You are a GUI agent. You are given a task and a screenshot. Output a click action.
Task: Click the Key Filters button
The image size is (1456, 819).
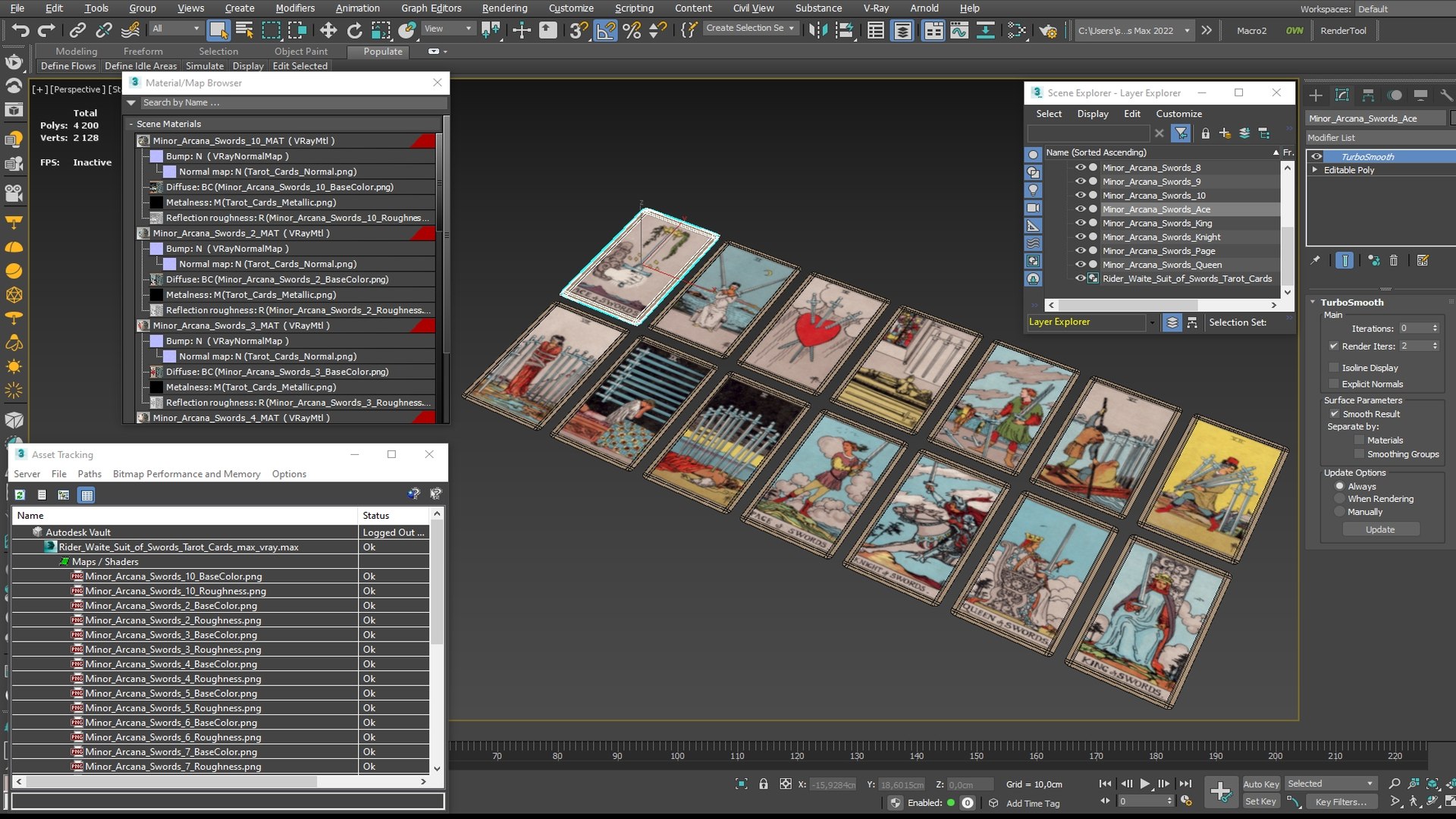(1341, 802)
